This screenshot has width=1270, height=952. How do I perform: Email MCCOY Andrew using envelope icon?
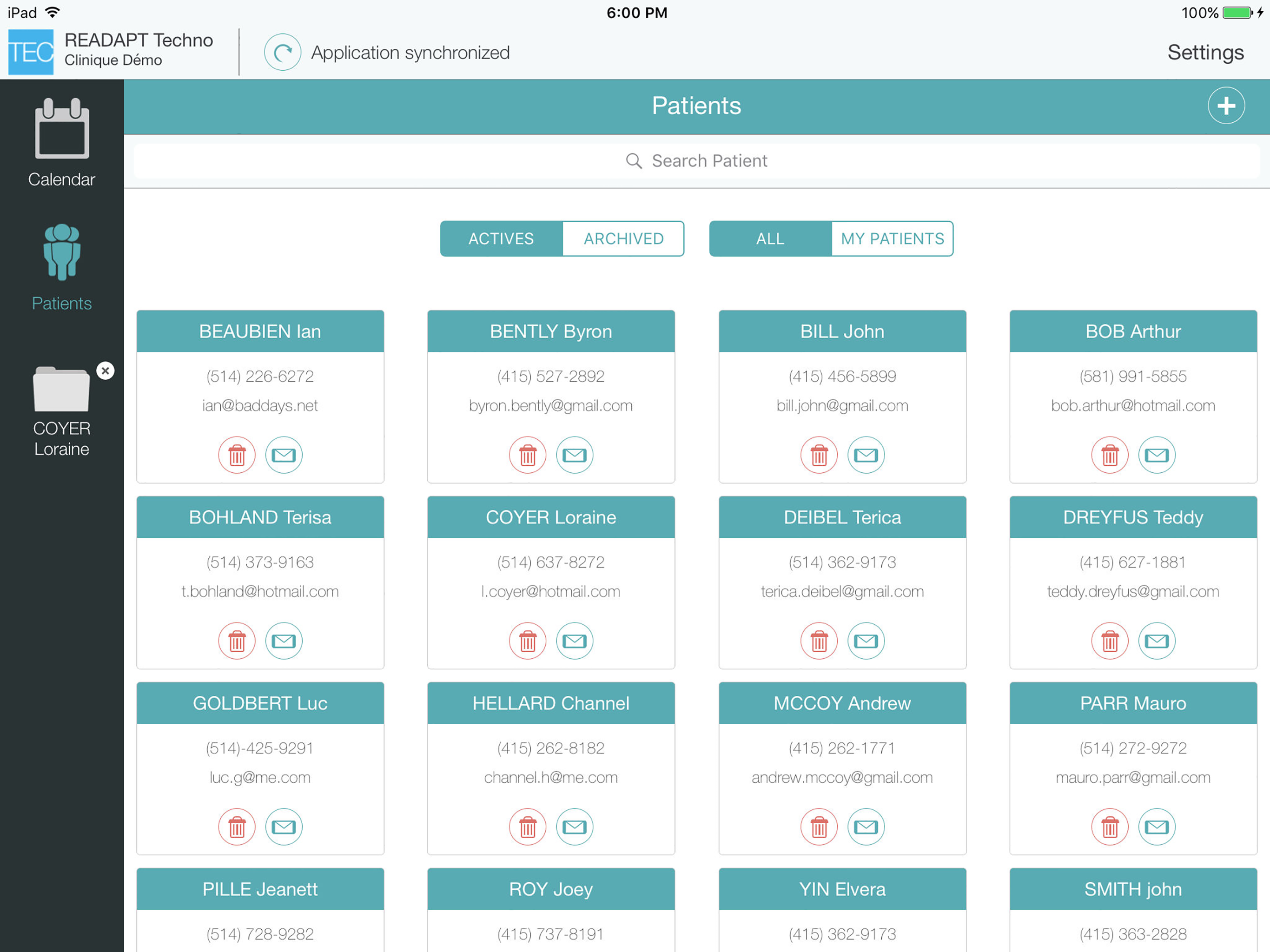pos(867,827)
